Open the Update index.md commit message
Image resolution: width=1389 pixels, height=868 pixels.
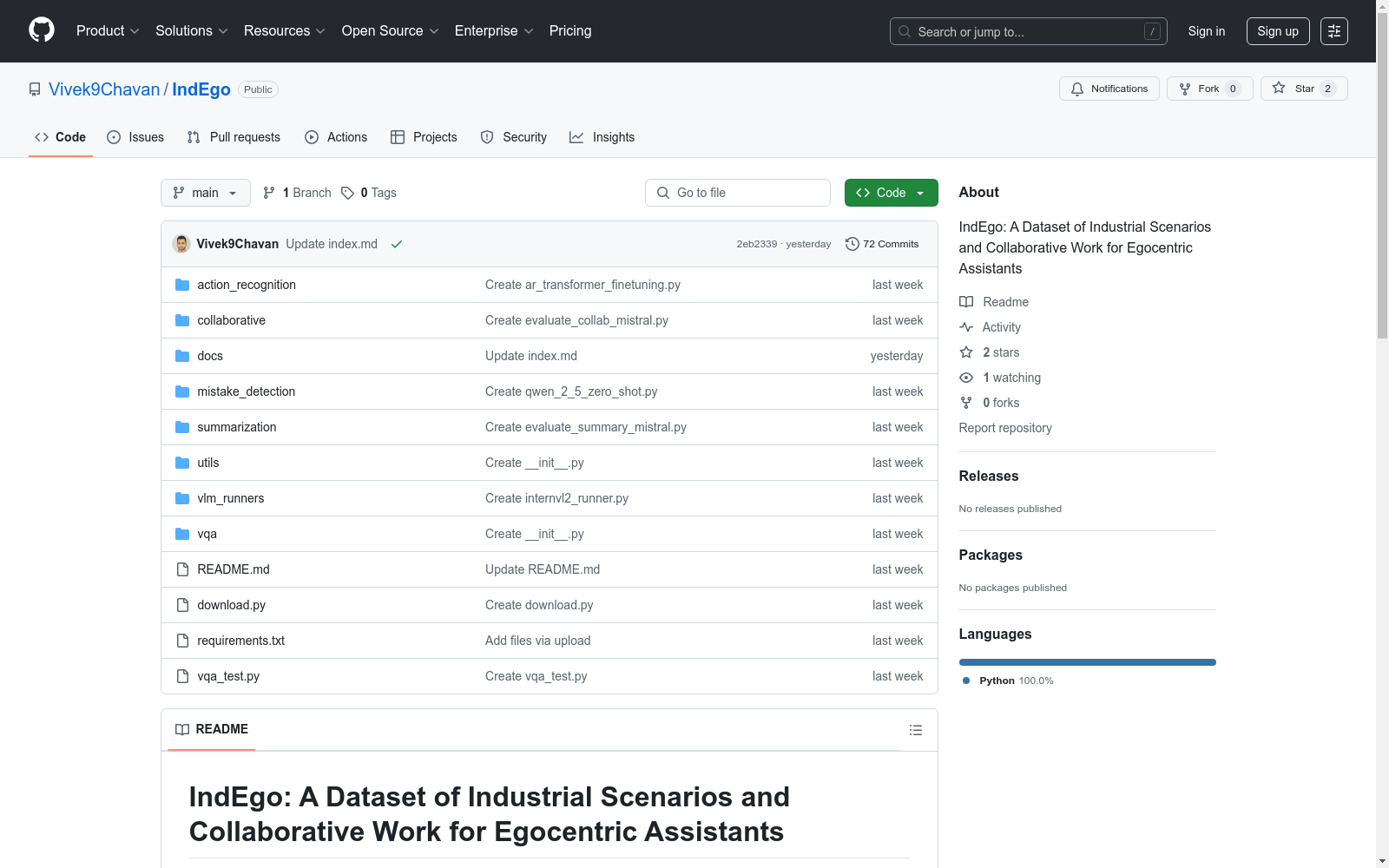(332, 244)
